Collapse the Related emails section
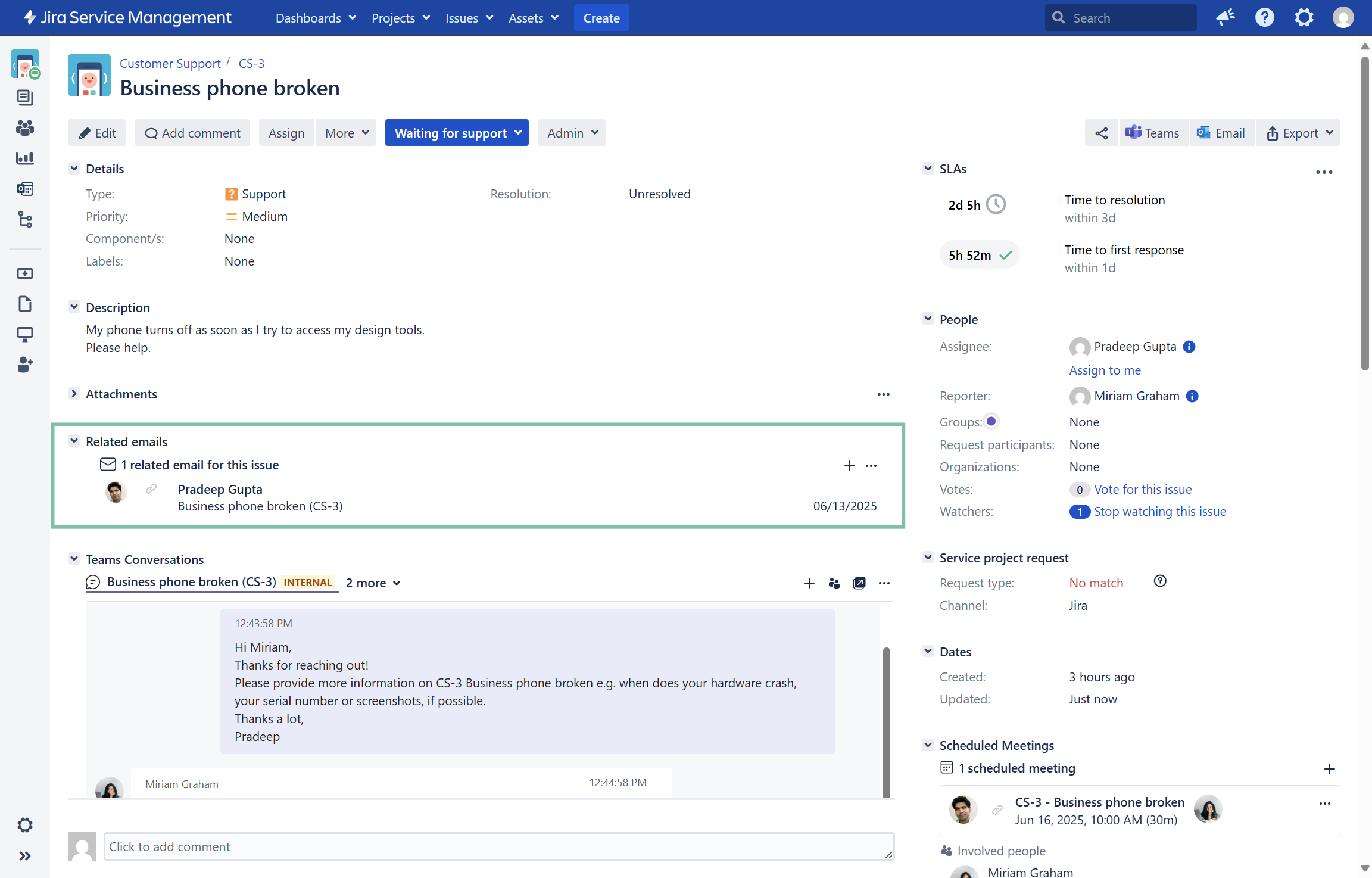Image resolution: width=1372 pixels, height=878 pixels. [x=74, y=441]
